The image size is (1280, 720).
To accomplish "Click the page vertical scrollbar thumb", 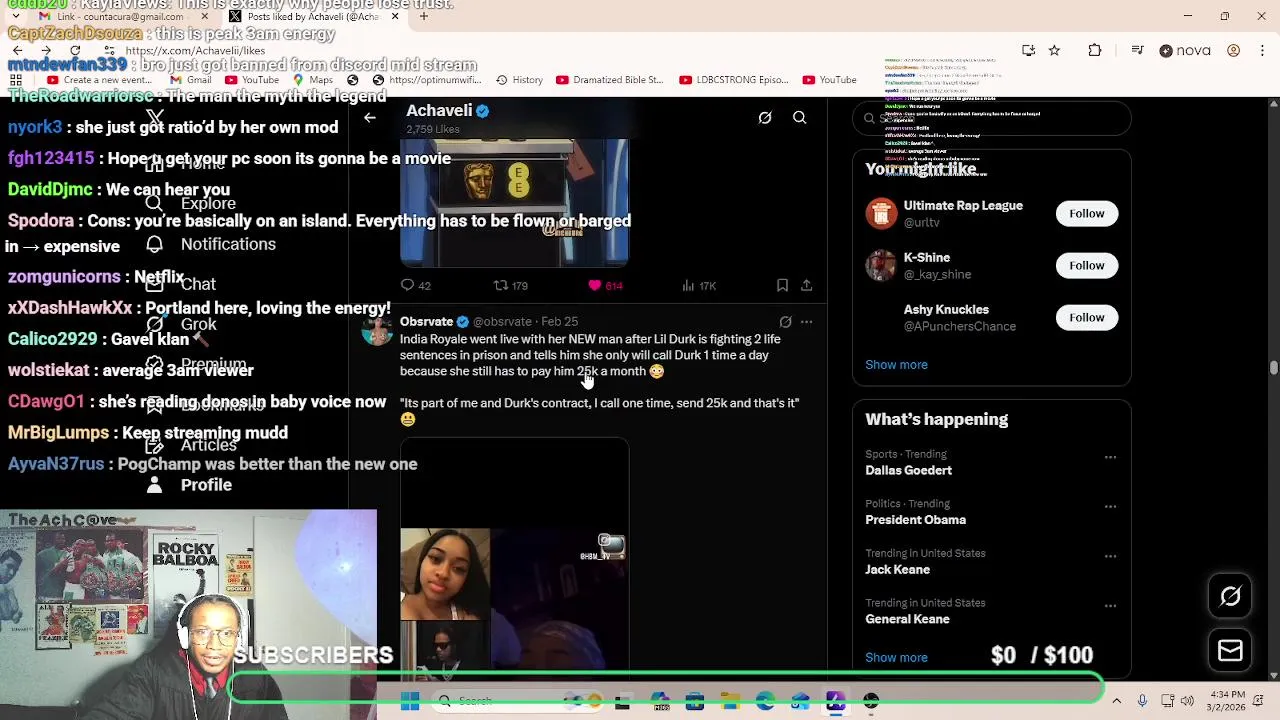I will (1273, 368).
